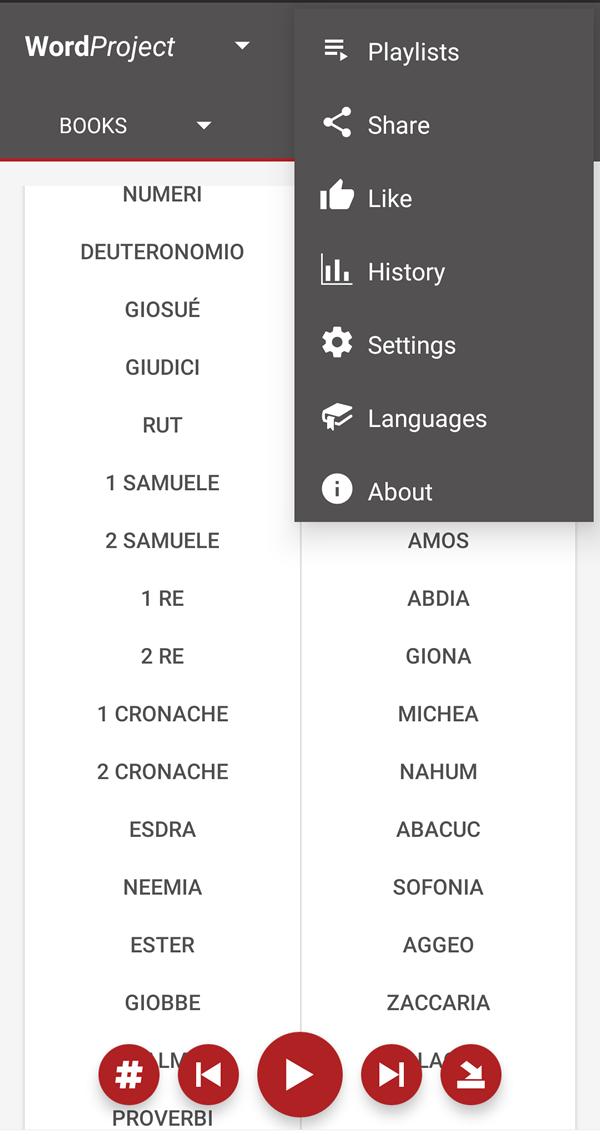Click the share icon in menu
Image resolution: width=600 pixels, height=1134 pixels.
[x=336, y=124]
